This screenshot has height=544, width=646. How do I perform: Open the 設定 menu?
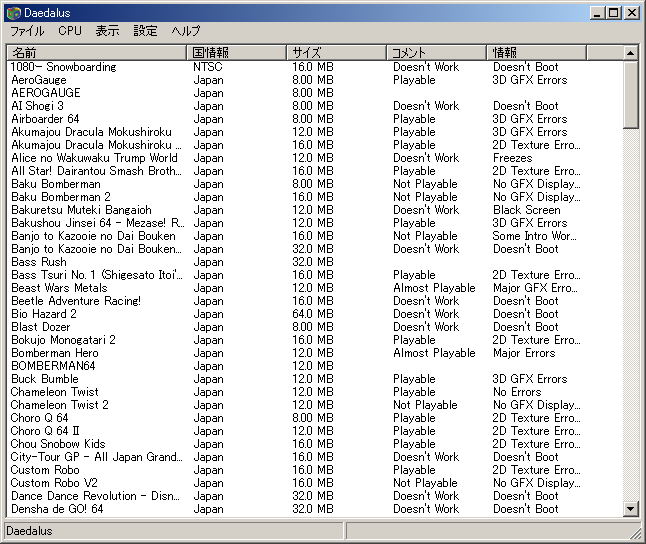click(146, 31)
